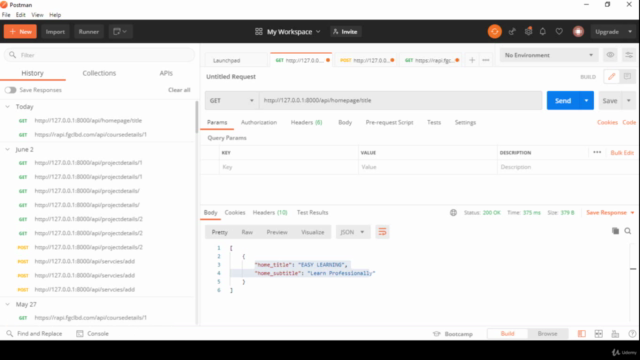This screenshot has width=640, height=360.
Task: Open the Save Response dropdown
Action: click(611, 213)
